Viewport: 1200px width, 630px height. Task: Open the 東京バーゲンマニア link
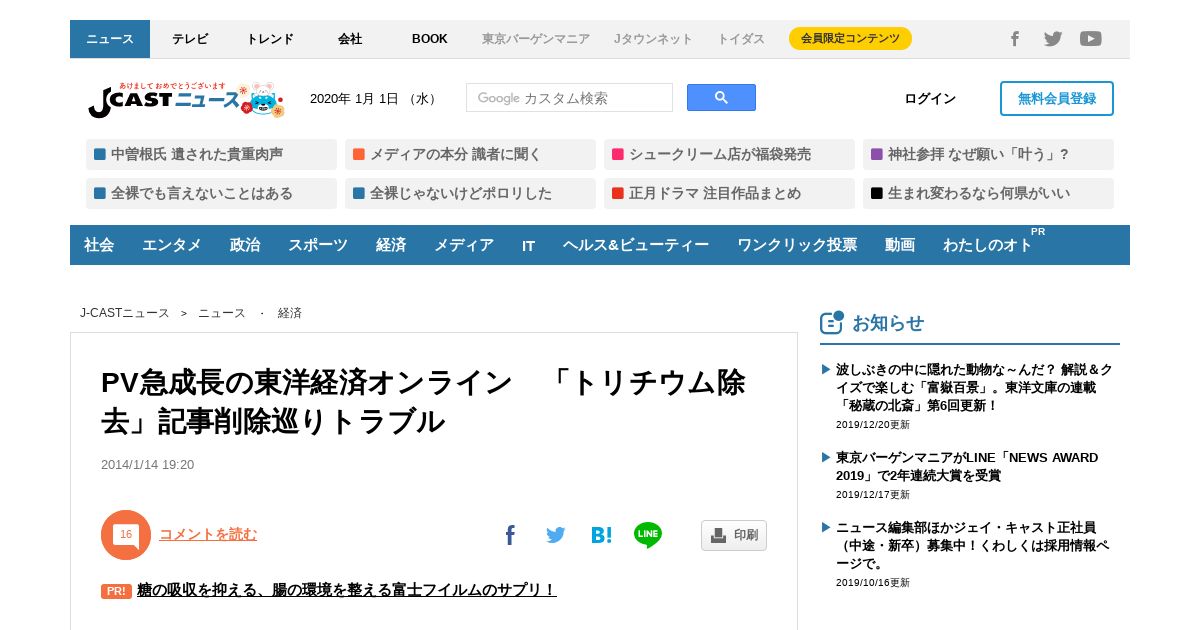[x=536, y=39]
